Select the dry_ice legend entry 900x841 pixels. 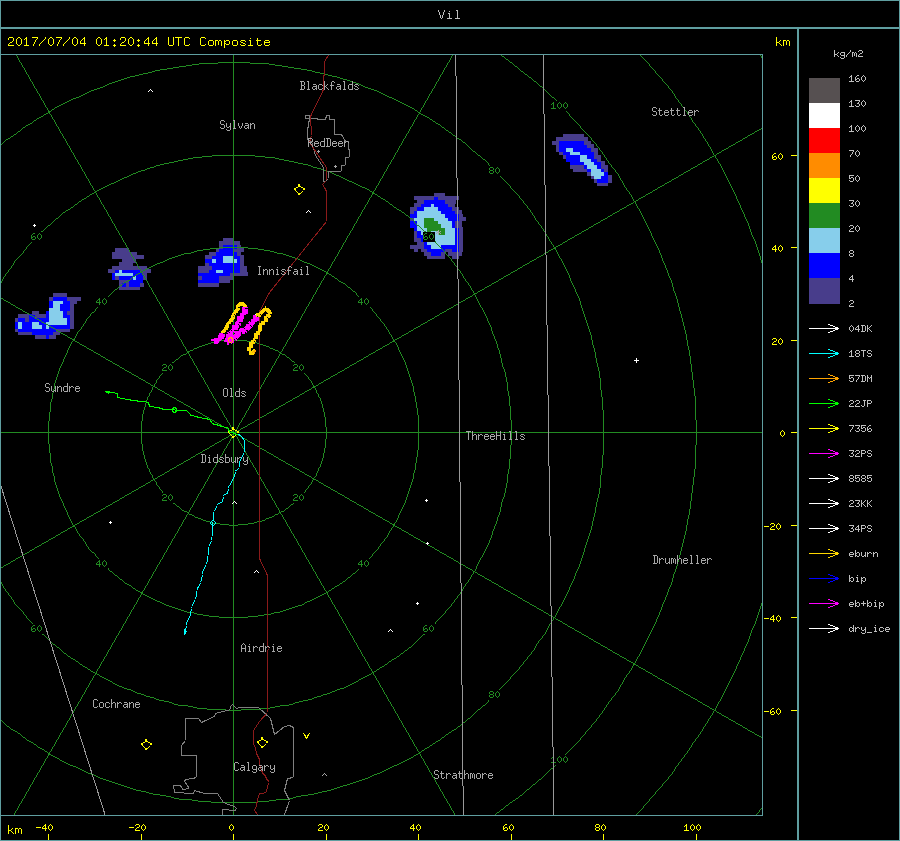click(x=868, y=629)
